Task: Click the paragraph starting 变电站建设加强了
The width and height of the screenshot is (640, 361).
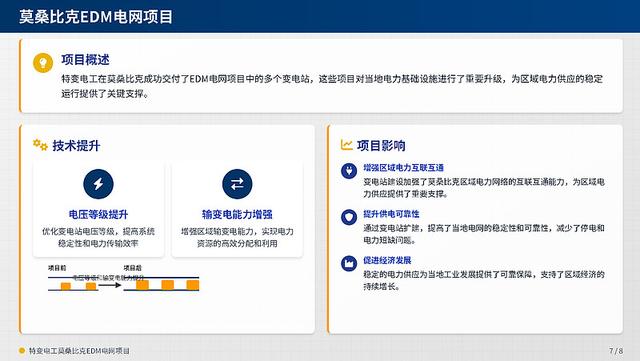Action: (x=484, y=187)
